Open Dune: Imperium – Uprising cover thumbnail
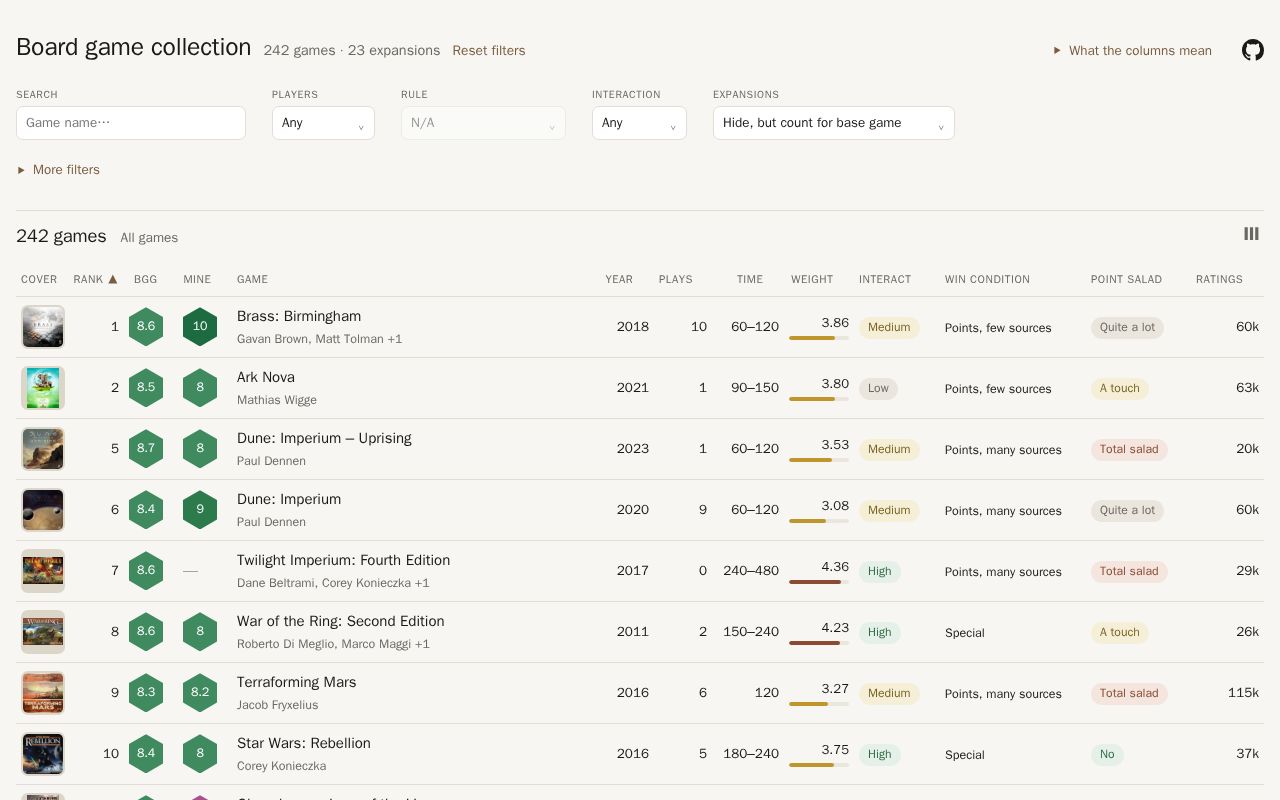Viewport: 1280px width, 800px height. [x=43, y=449]
